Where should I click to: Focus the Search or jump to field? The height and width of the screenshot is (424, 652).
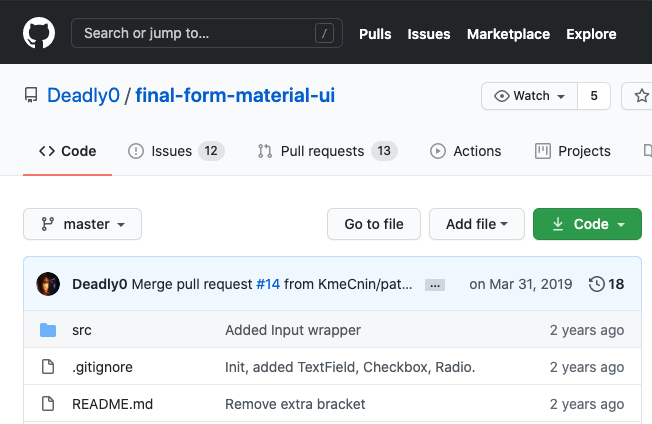(x=207, y=33)
